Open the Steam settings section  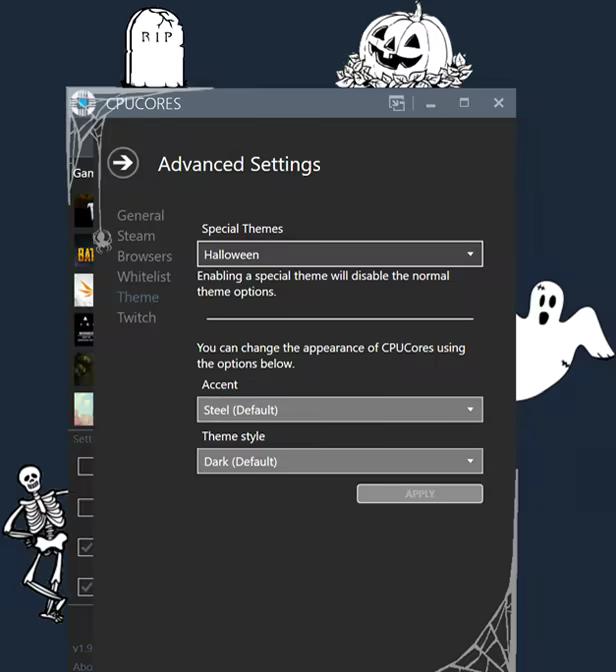(136, 236)
